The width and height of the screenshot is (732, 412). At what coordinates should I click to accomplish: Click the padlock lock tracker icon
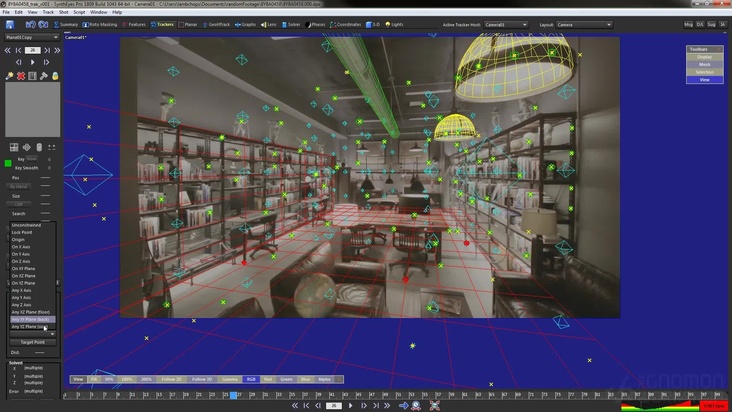(55, 76)
